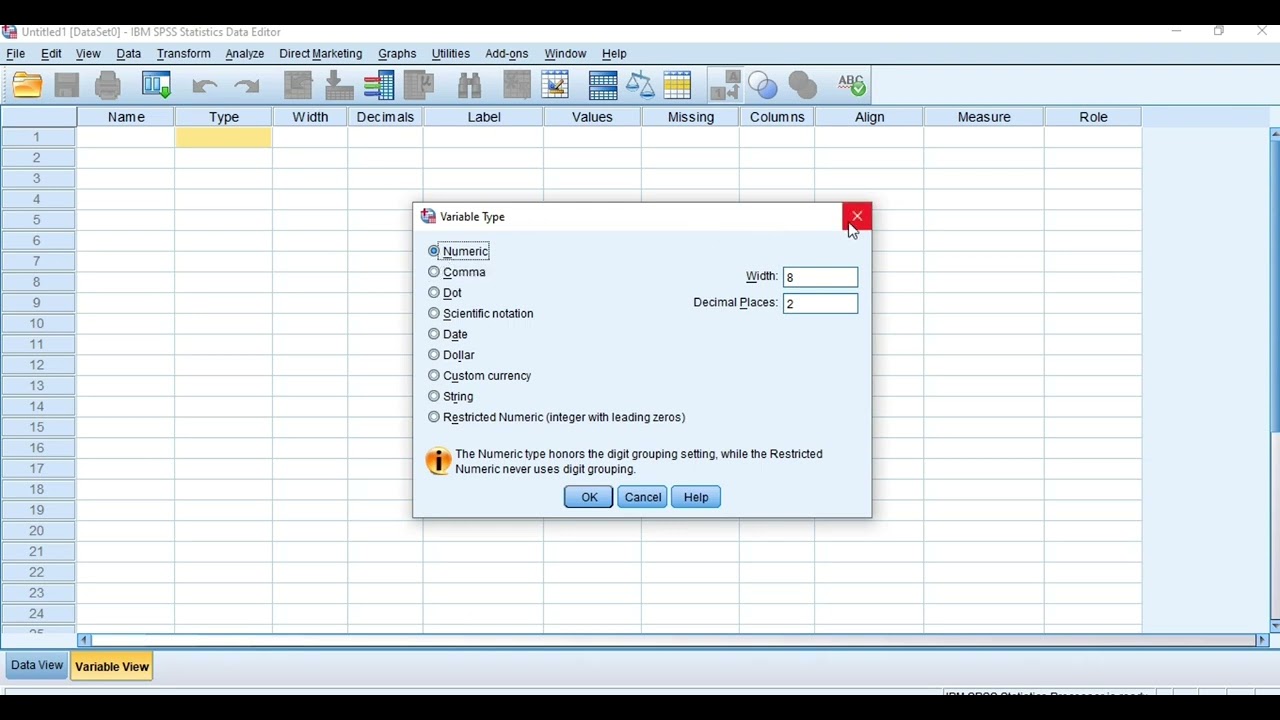Click the Weight cases scale icon

[640, 86]
